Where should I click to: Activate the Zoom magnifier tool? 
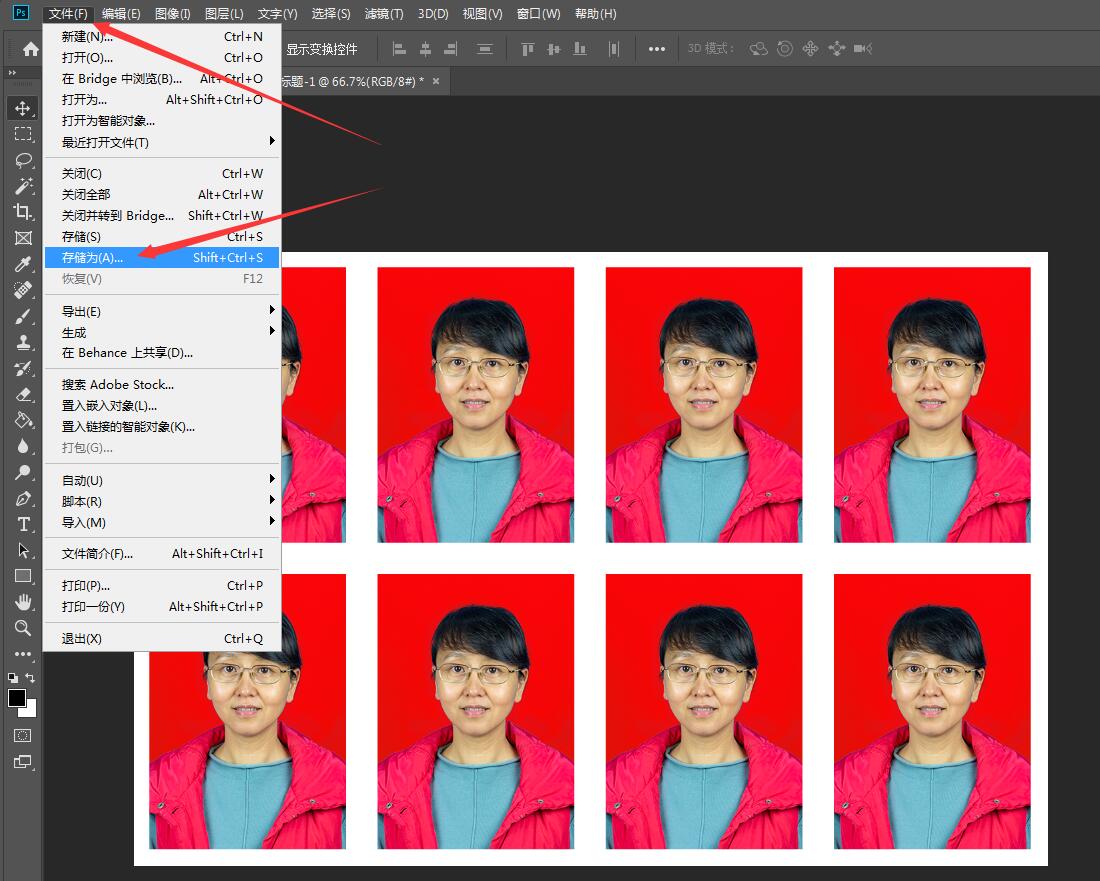click(x=22, y=628)
